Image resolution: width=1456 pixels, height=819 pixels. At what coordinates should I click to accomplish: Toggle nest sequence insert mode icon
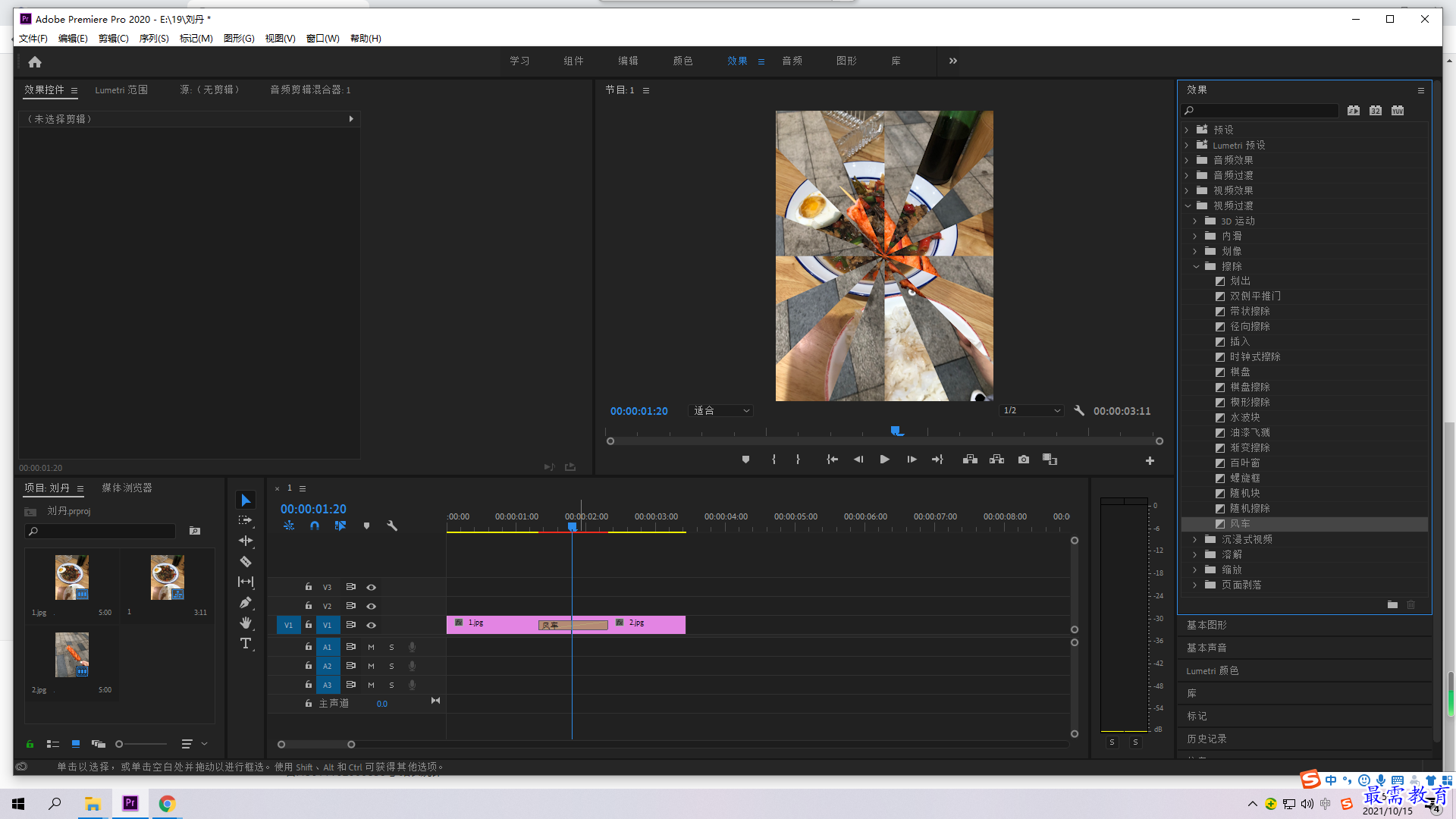coord(289,526)
